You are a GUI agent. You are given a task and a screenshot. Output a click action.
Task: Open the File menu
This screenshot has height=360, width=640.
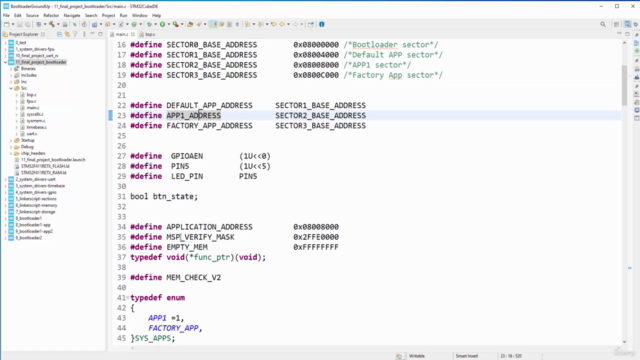[x=6, y=15]
